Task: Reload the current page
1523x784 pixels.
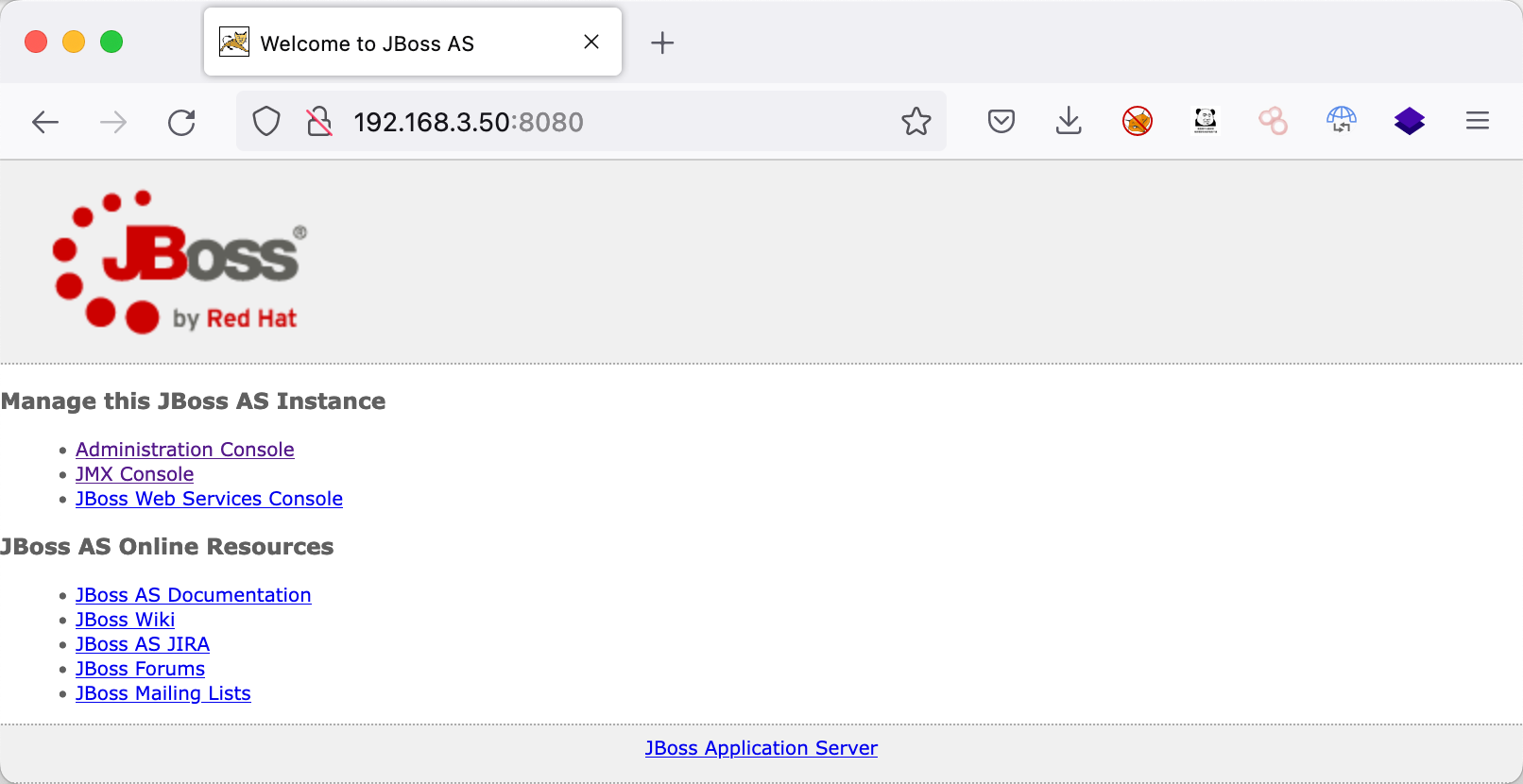Action: [181, 122]
